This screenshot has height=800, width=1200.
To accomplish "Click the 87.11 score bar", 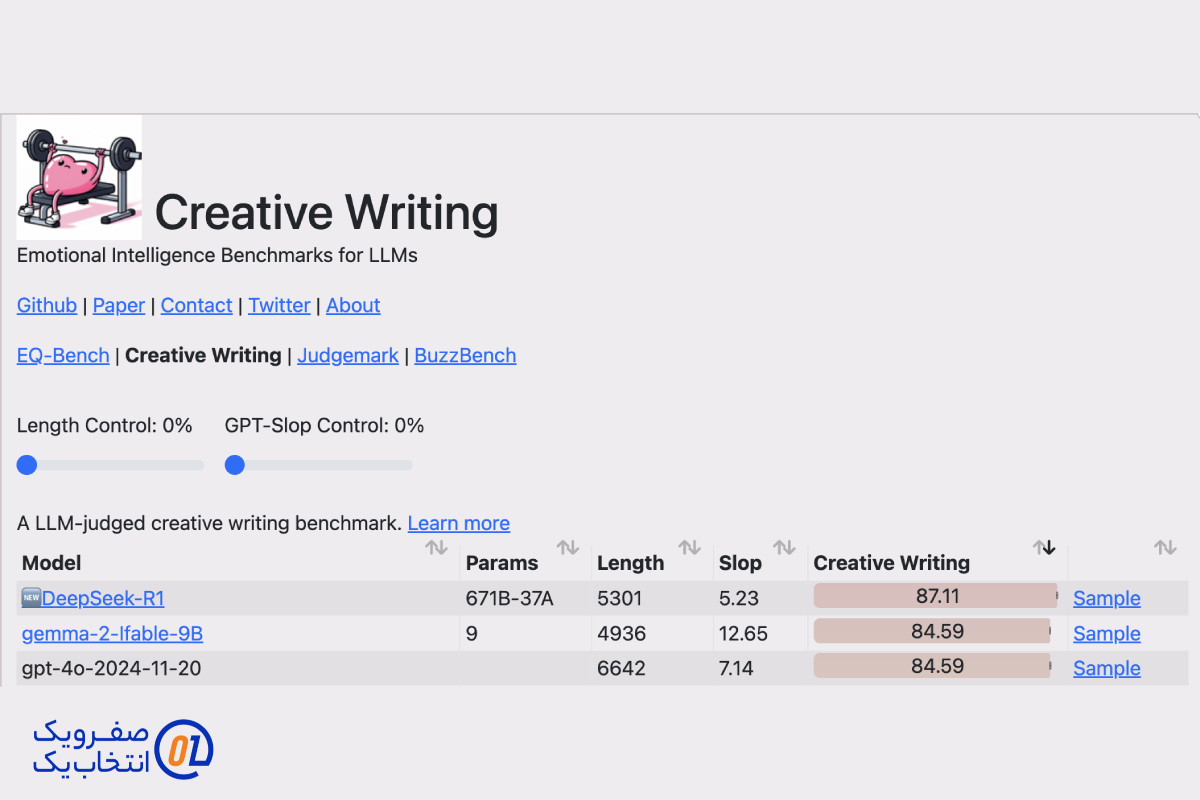I will (936, 596).
